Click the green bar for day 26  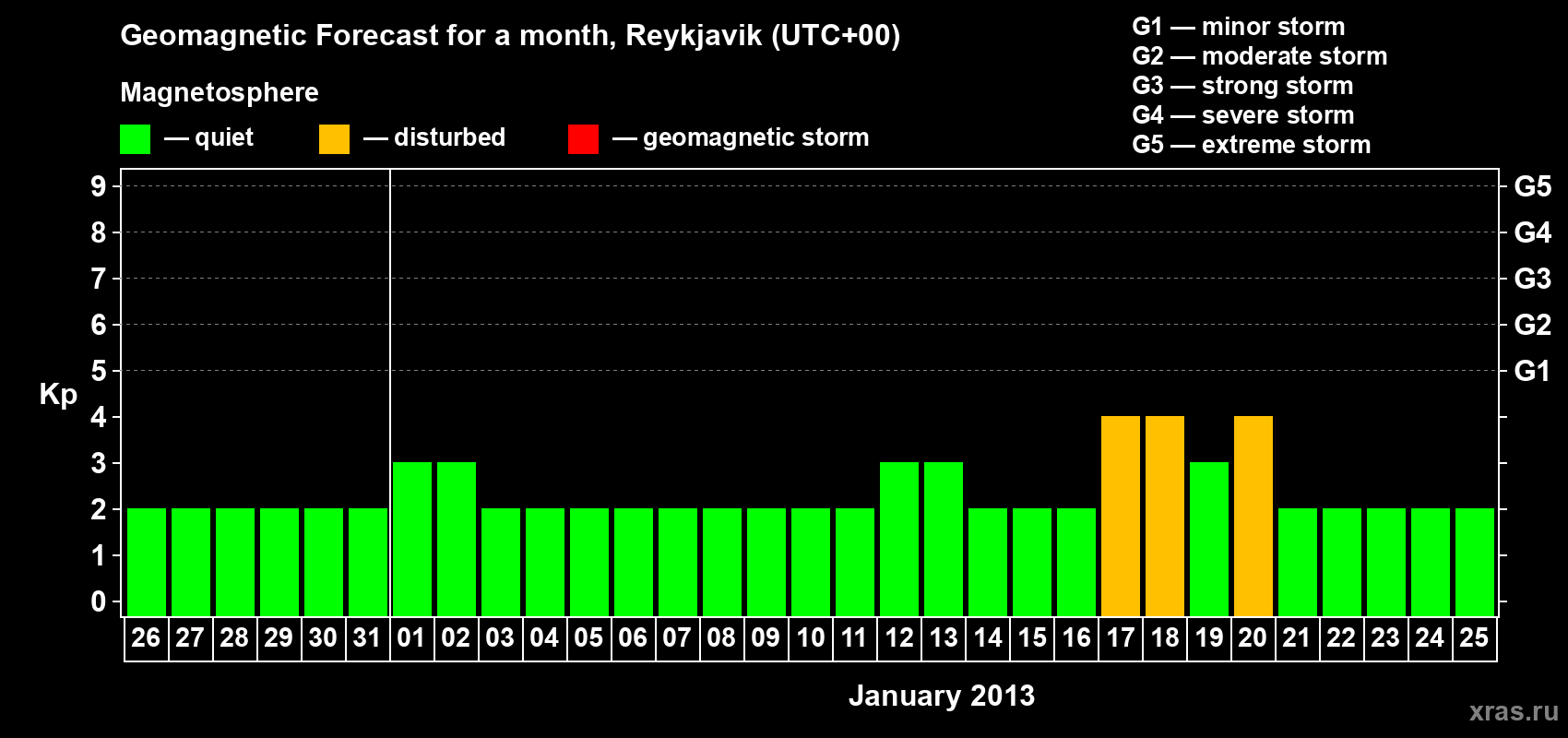coord(147,562)
